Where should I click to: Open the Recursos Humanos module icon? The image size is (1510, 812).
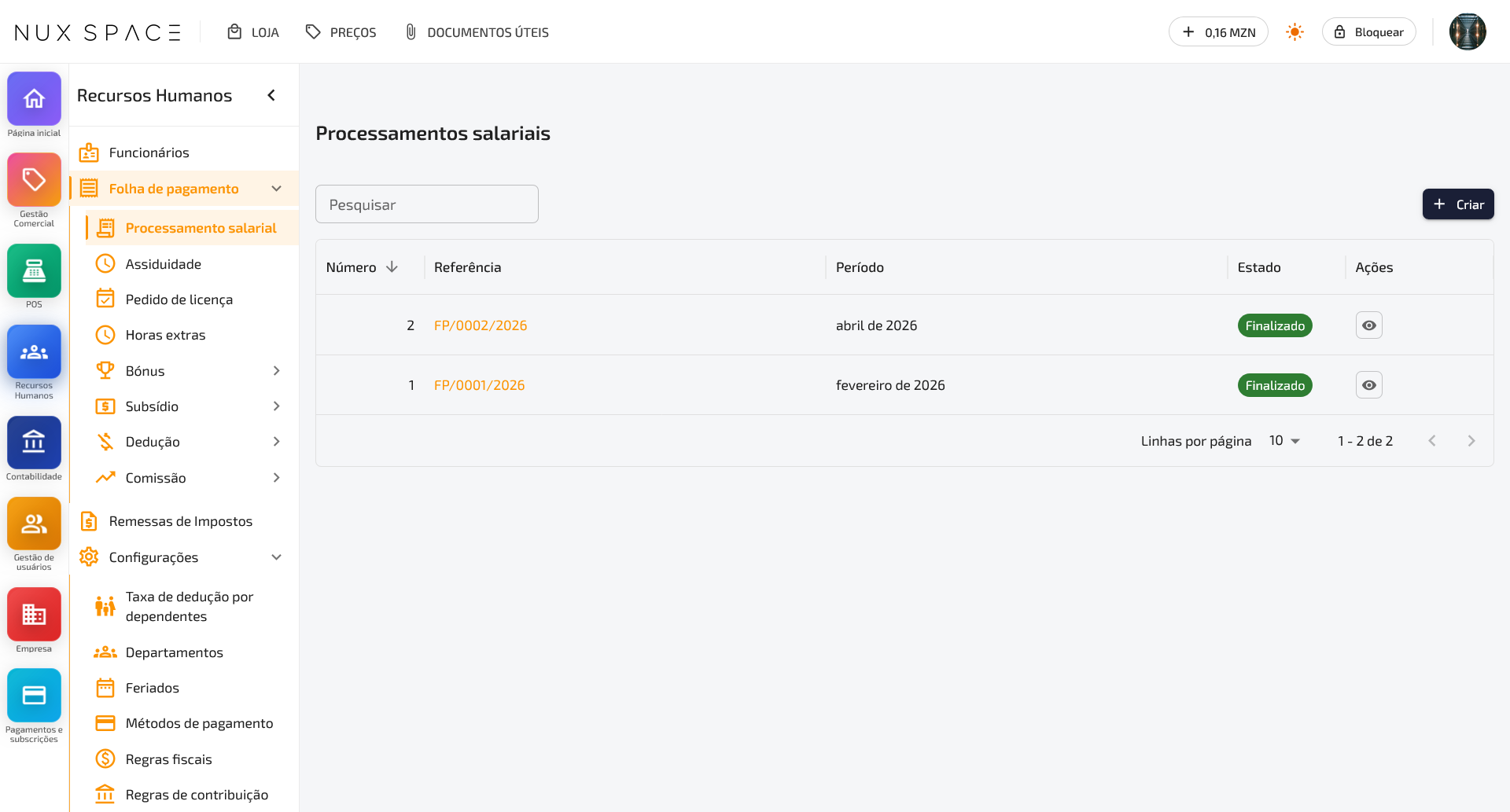tap(34, 351)
